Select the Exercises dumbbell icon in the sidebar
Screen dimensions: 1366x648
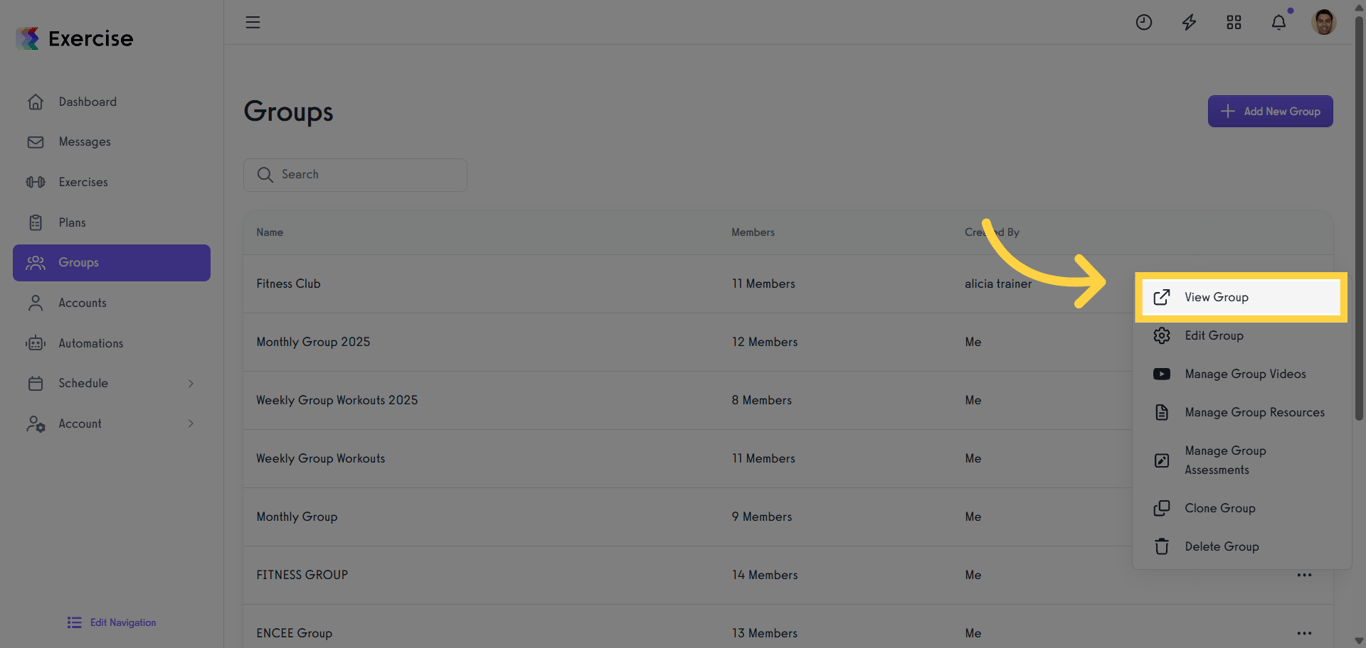coord(35,181)
